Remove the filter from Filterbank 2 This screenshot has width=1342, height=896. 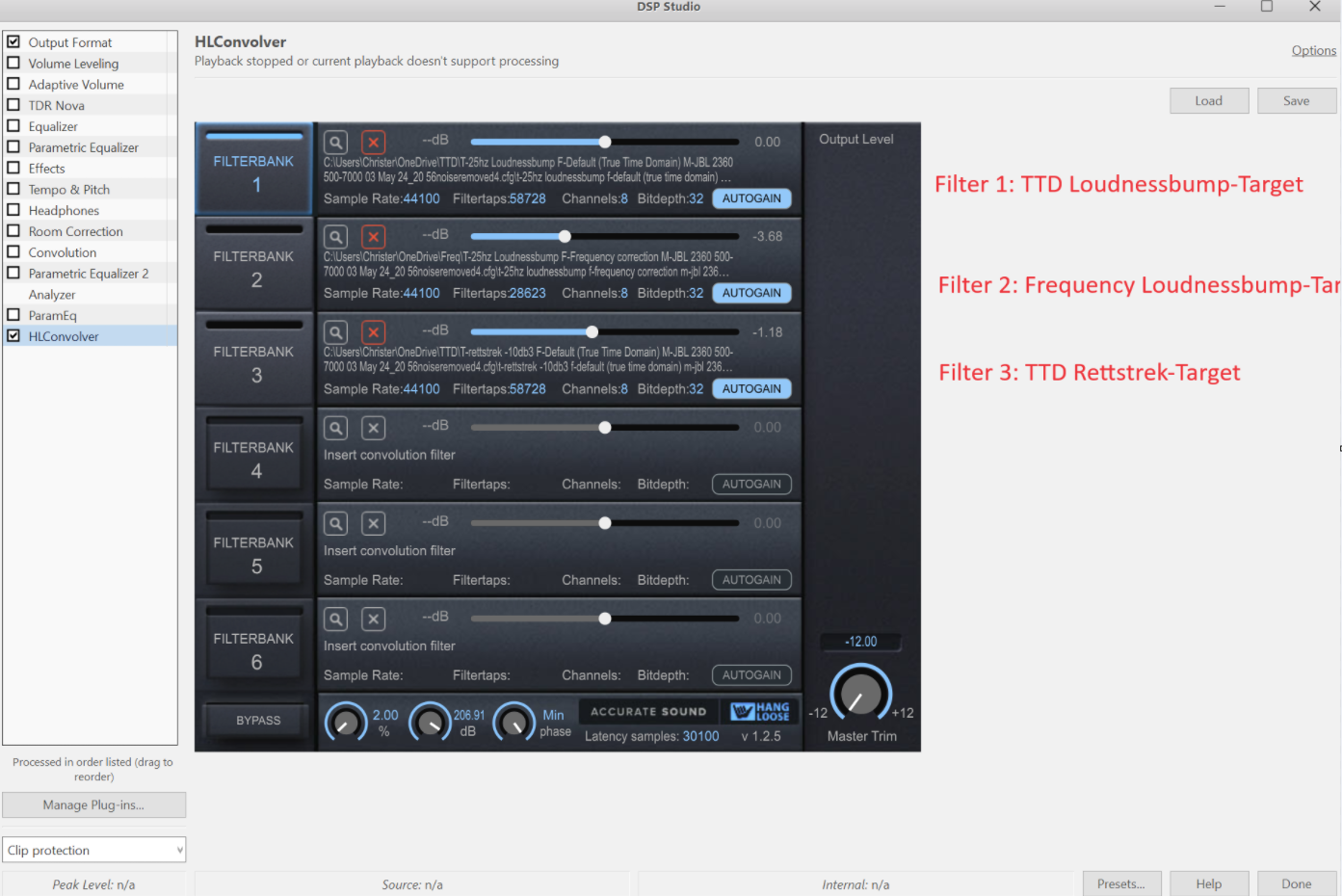(373, 237)
